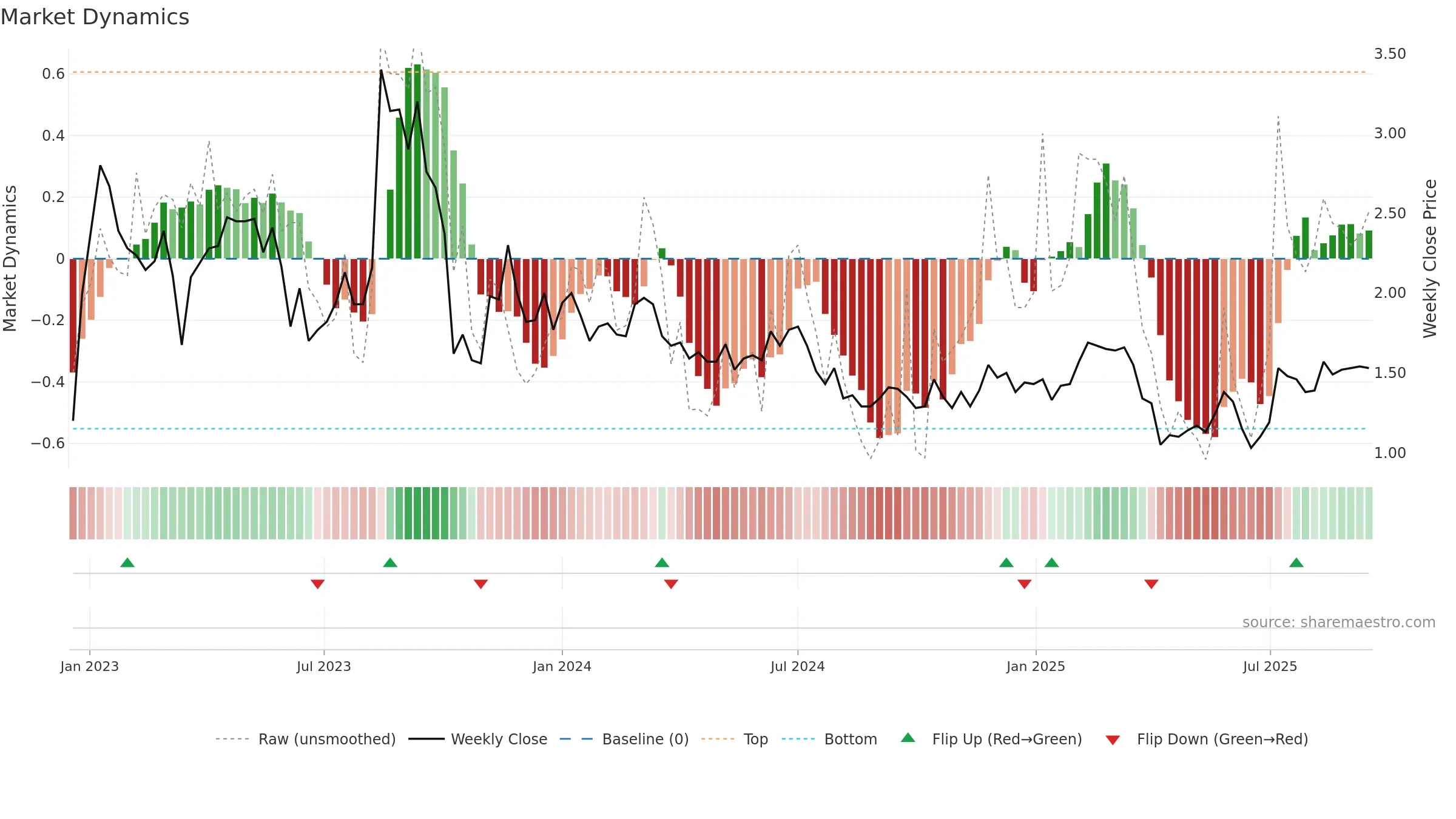Click the 1.00 price tick on right axis

1390,453
